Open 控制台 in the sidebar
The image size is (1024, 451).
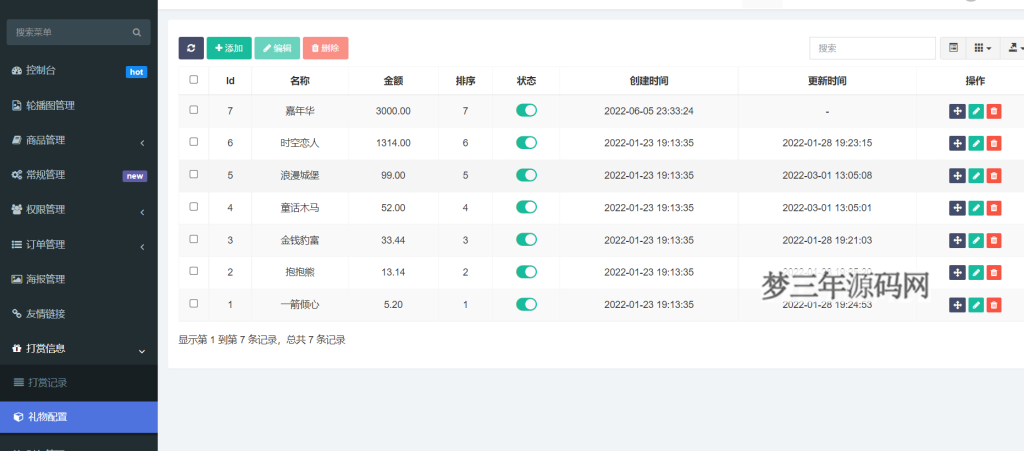click(78, 70)
